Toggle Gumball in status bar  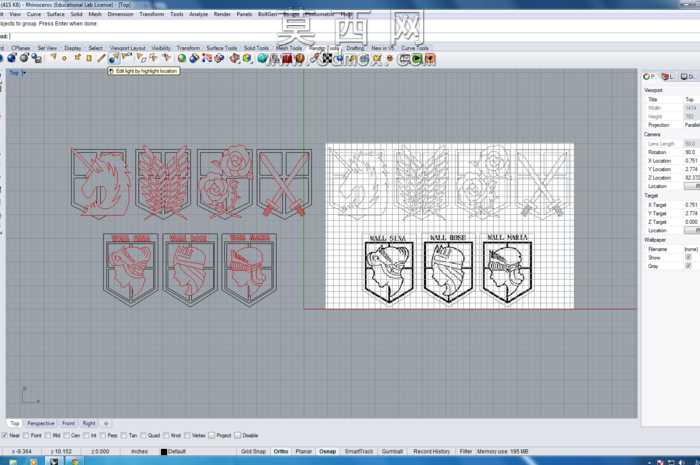[392, 452]
